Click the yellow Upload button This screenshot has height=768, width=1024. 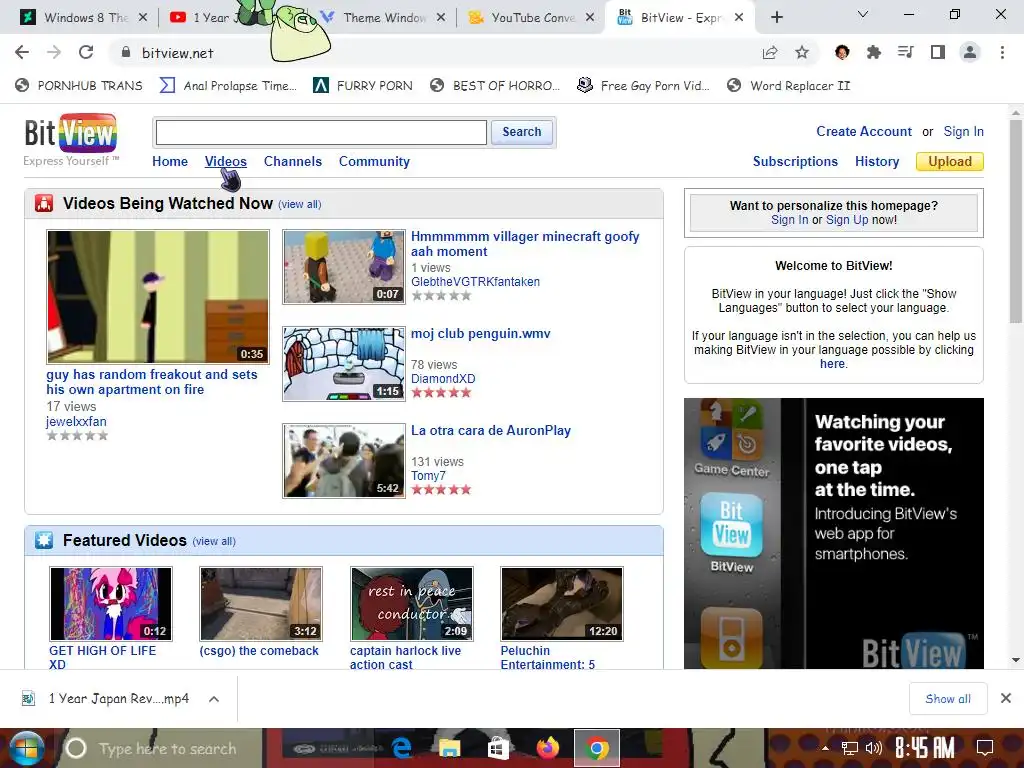coord(950,161)
